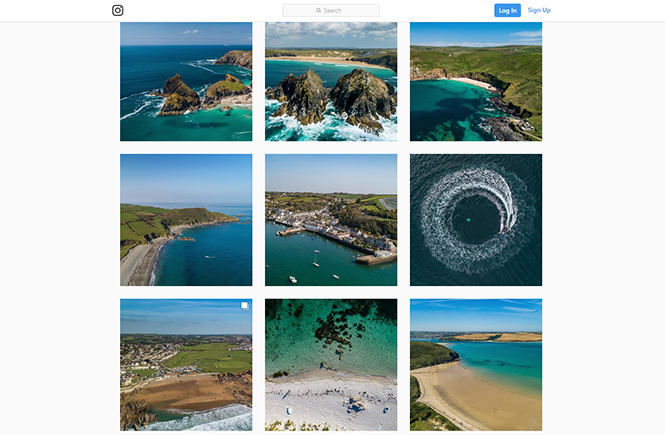The width and height of the screenshot is (665, 435).
Task: Focus the Search input field
Action: 331,10
